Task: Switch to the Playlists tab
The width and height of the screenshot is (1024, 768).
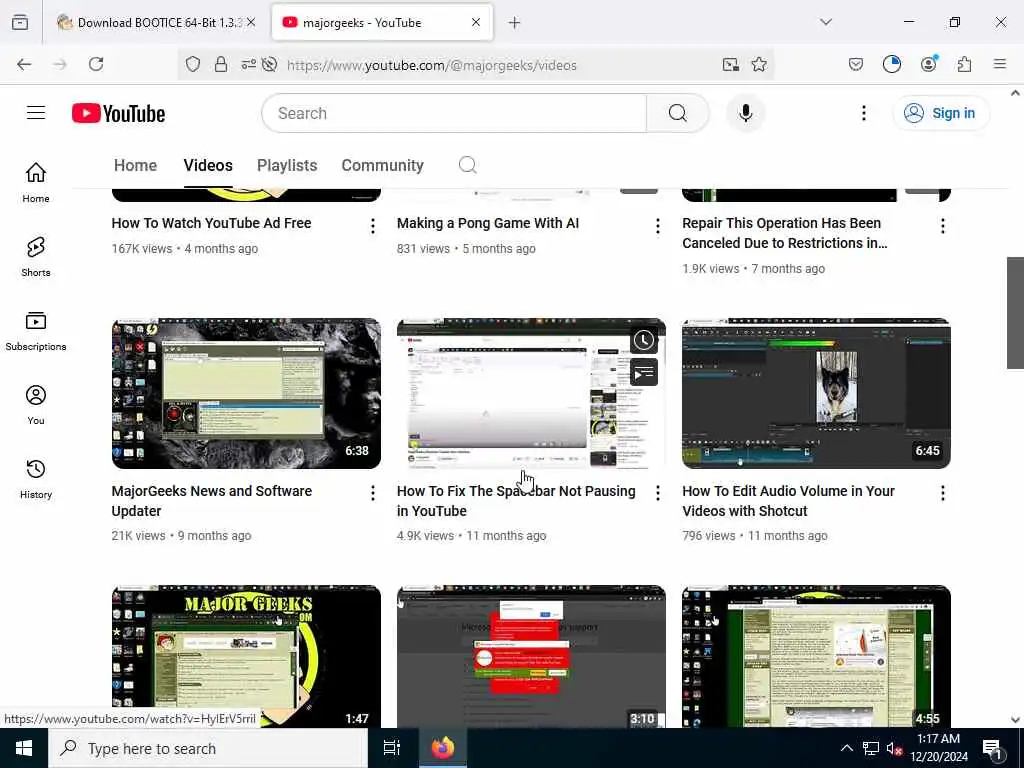Action: point(287,165)
